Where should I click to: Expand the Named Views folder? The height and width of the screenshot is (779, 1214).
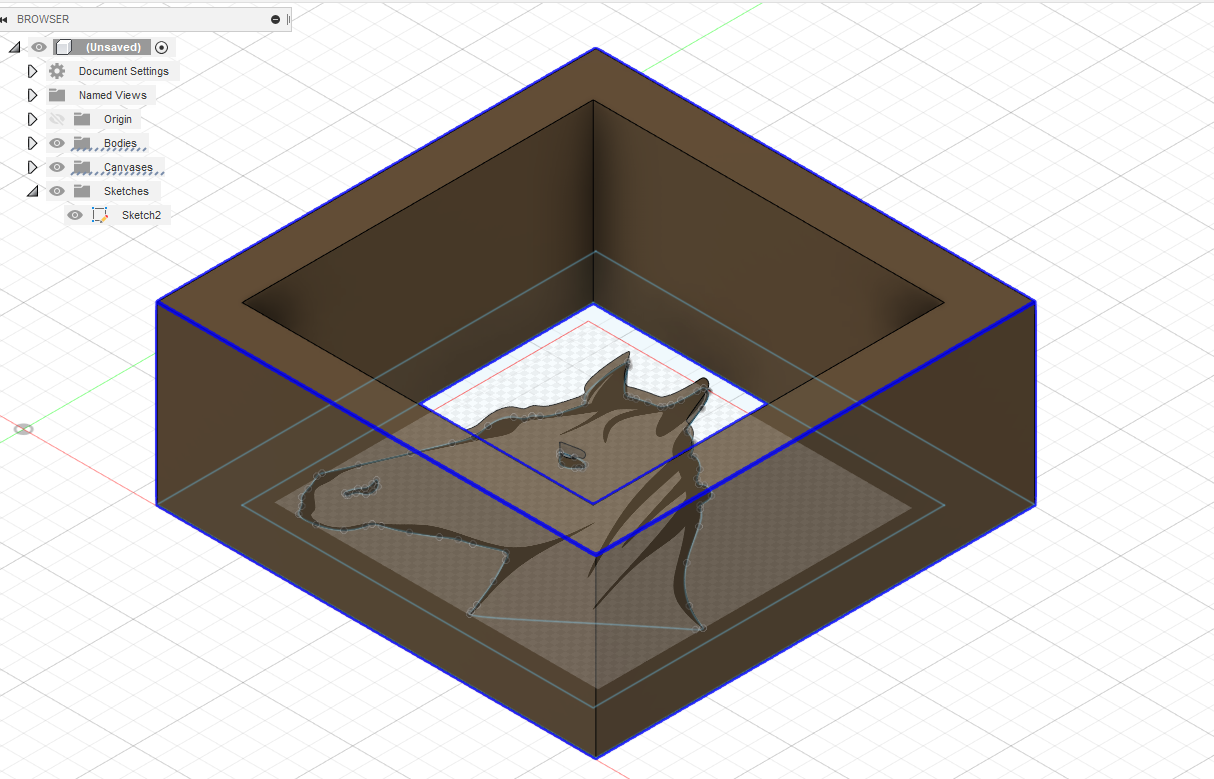pos(32,95)
